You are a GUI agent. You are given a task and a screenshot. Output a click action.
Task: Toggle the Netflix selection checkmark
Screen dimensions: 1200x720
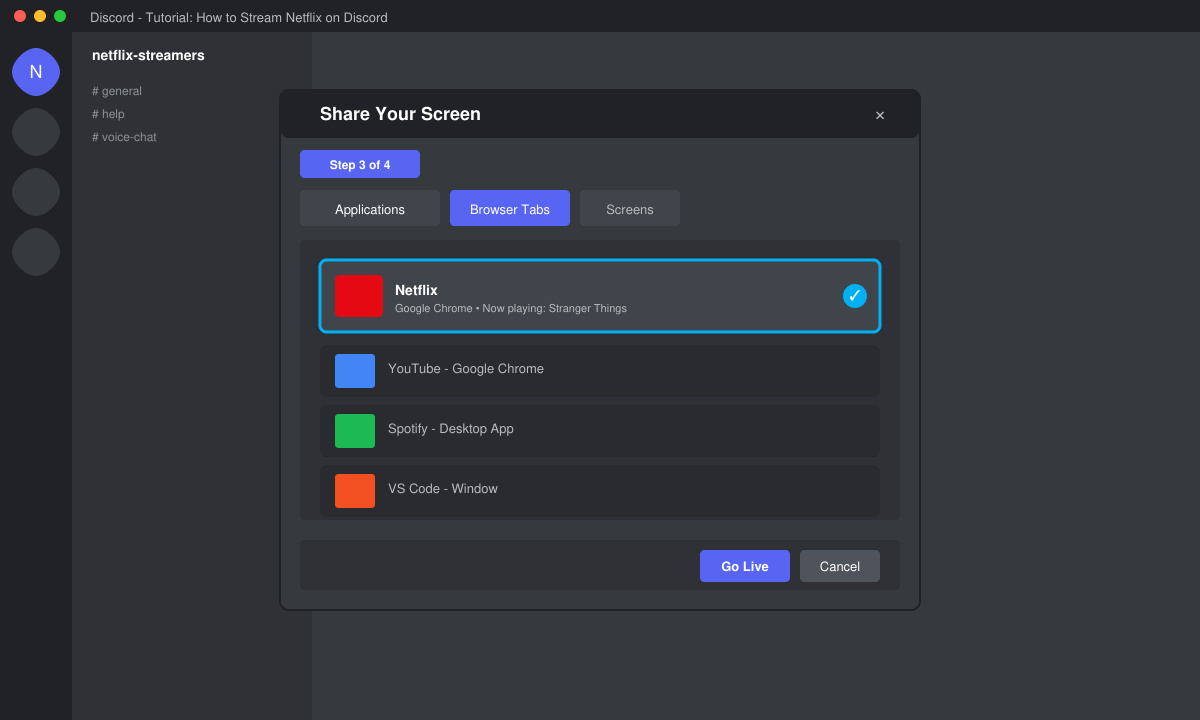click(x=855, y=296)
